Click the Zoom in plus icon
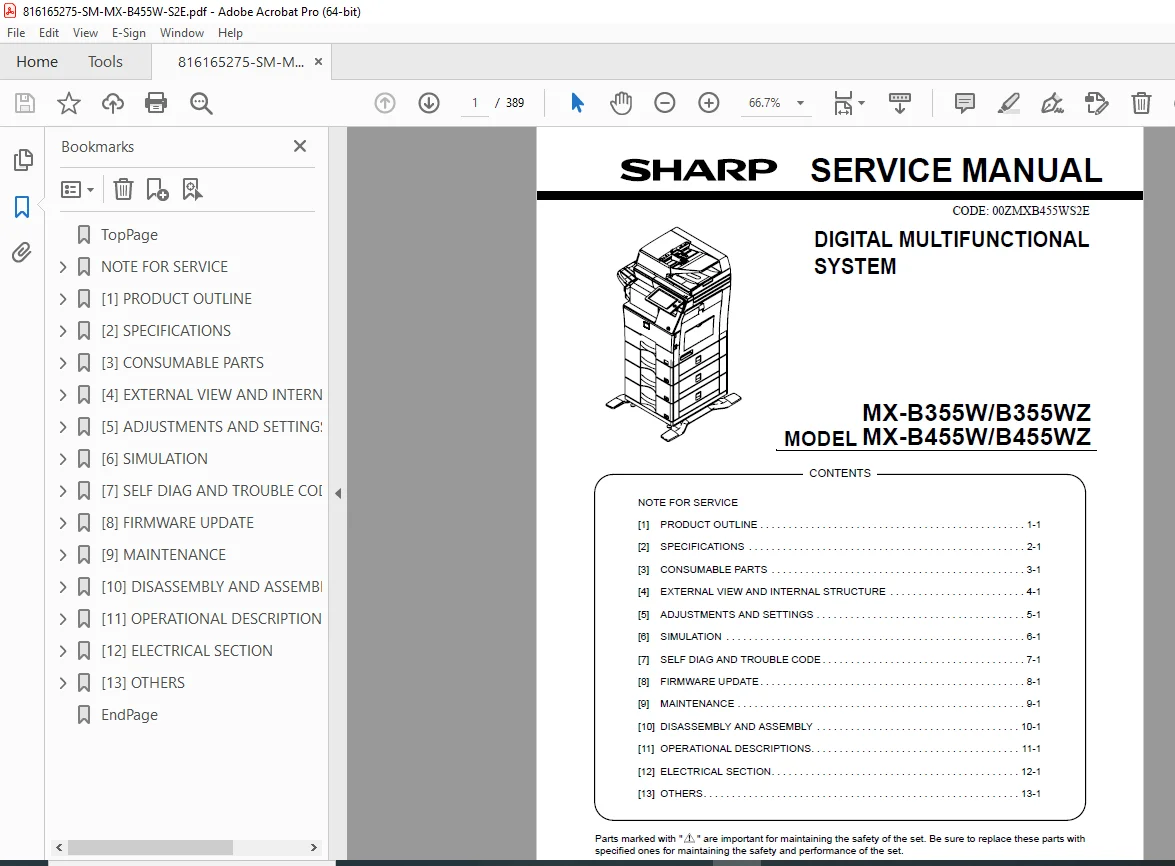The height and width of the screenshot is (866, 1175). click(708, 103)
